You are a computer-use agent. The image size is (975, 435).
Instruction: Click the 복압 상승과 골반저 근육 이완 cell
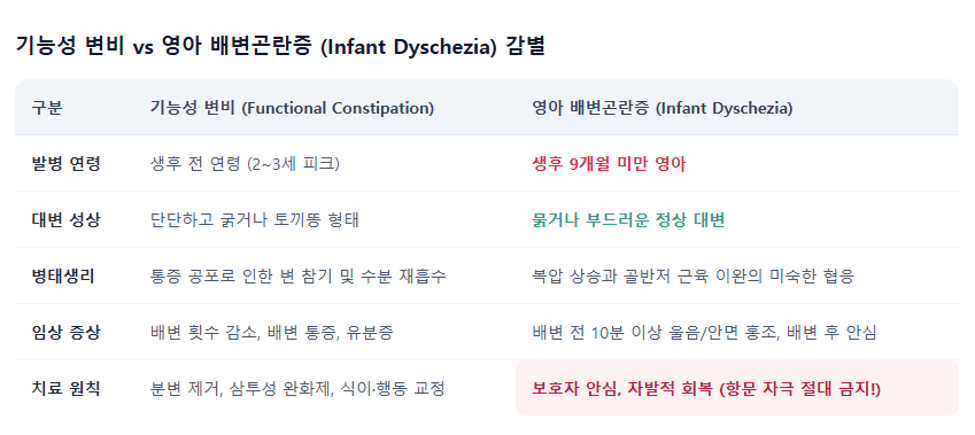(x=693, y=276)
